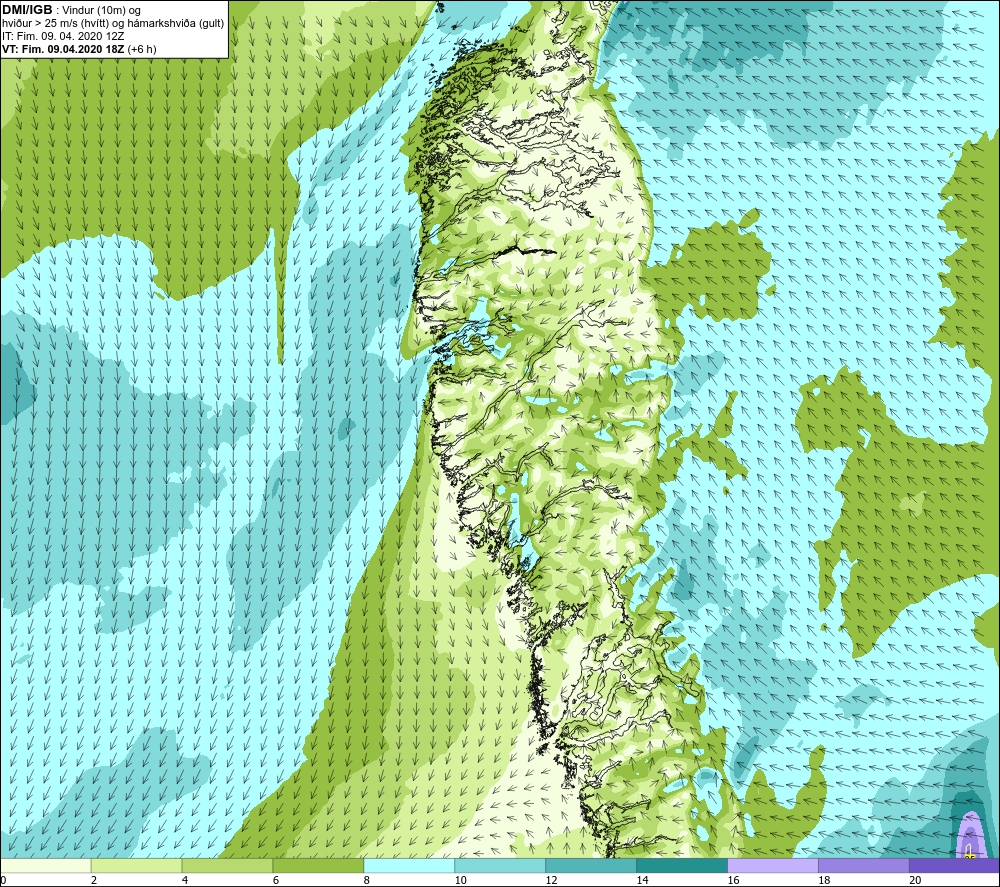The image size is (1000, 887).
Task: Click the legend scale label "4"
Action: 185,880
